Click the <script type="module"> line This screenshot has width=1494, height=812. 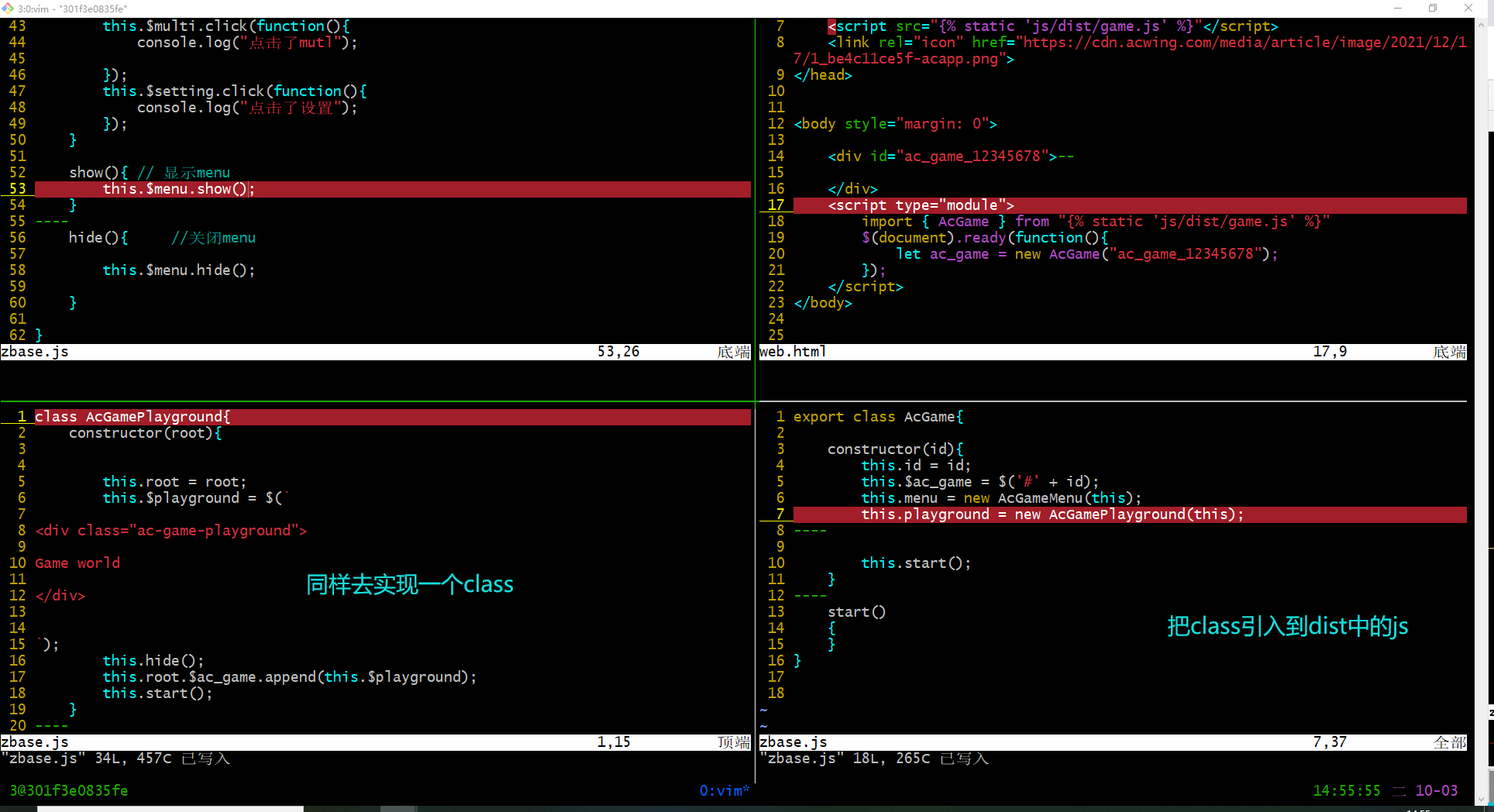[x=1130, y=205]
